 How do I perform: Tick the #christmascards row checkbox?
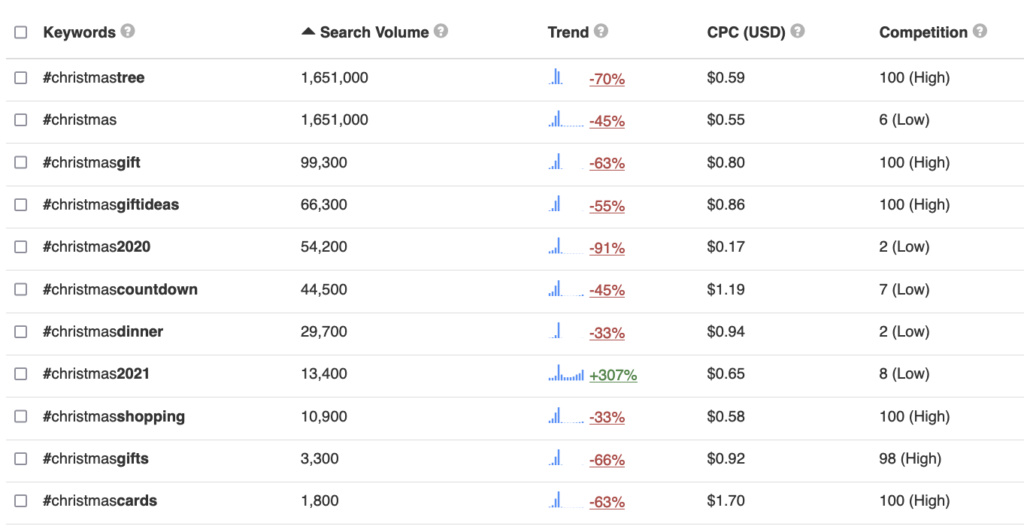[x=21, y=500]
